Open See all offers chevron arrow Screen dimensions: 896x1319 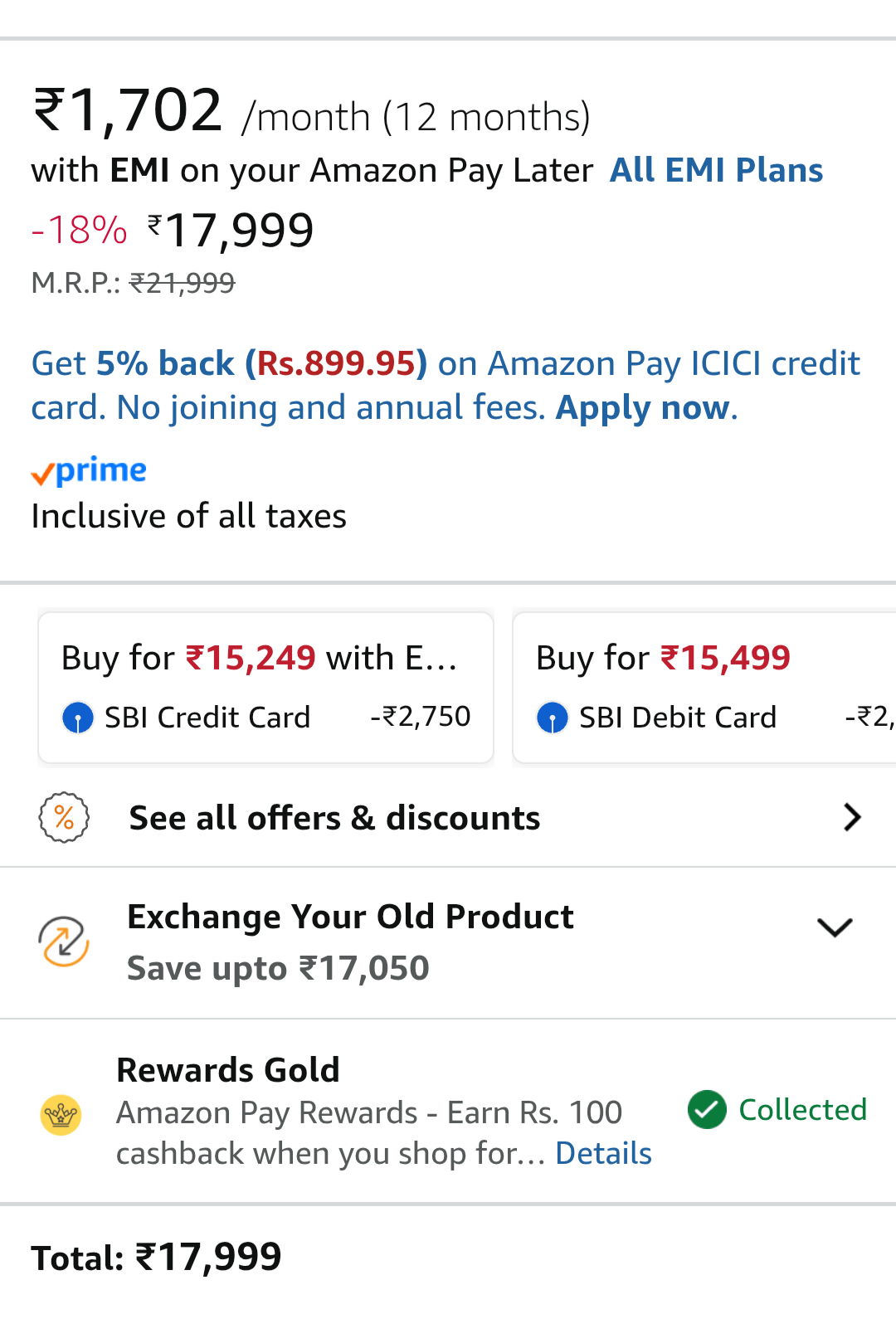pos(852,818)
